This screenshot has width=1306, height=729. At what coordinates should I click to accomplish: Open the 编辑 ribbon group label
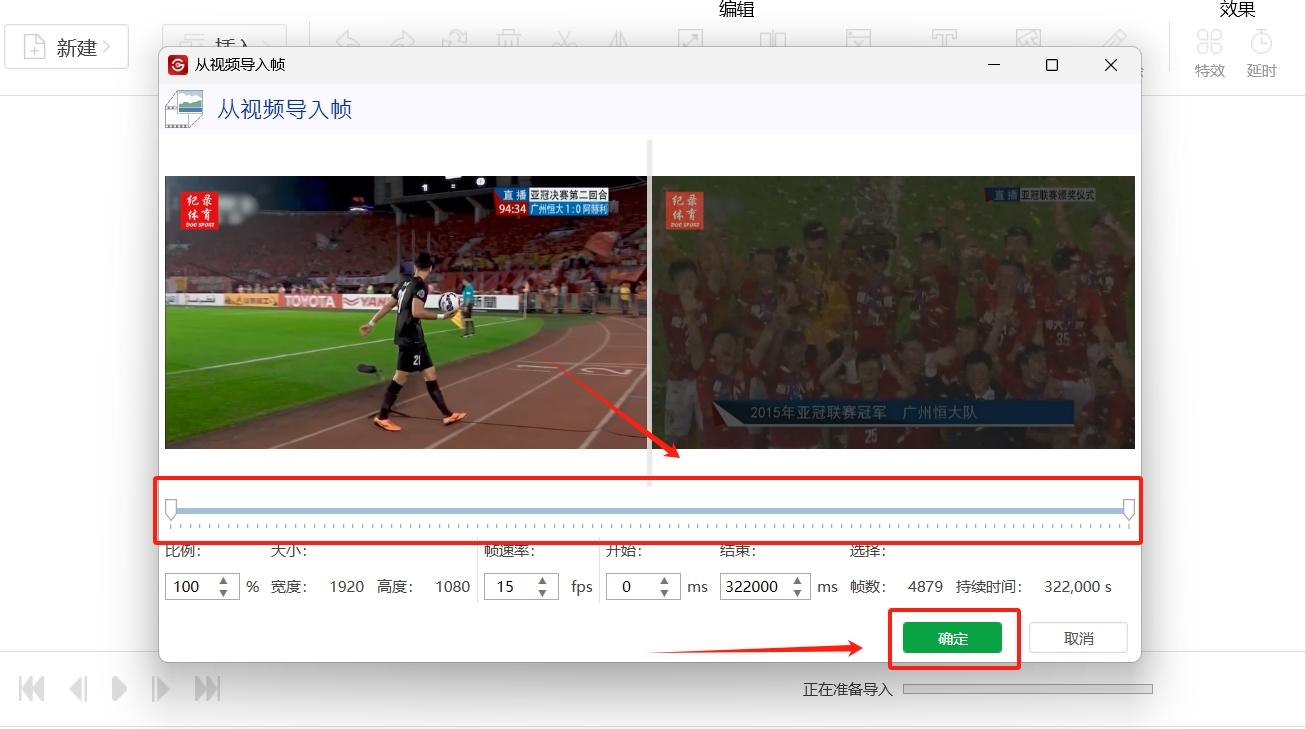737,10
